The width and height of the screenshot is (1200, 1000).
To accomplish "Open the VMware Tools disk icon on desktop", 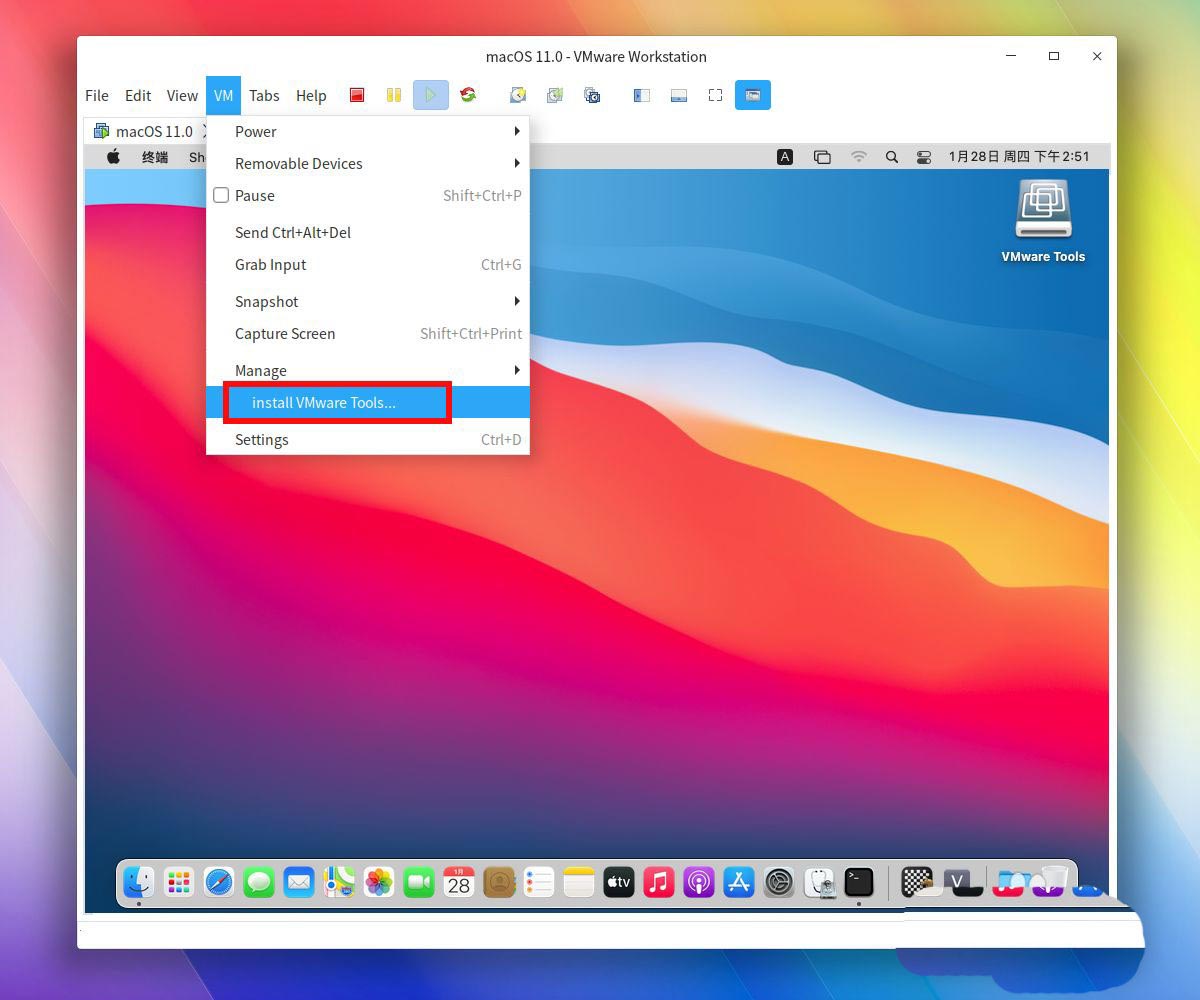I will click(1043, 211).
